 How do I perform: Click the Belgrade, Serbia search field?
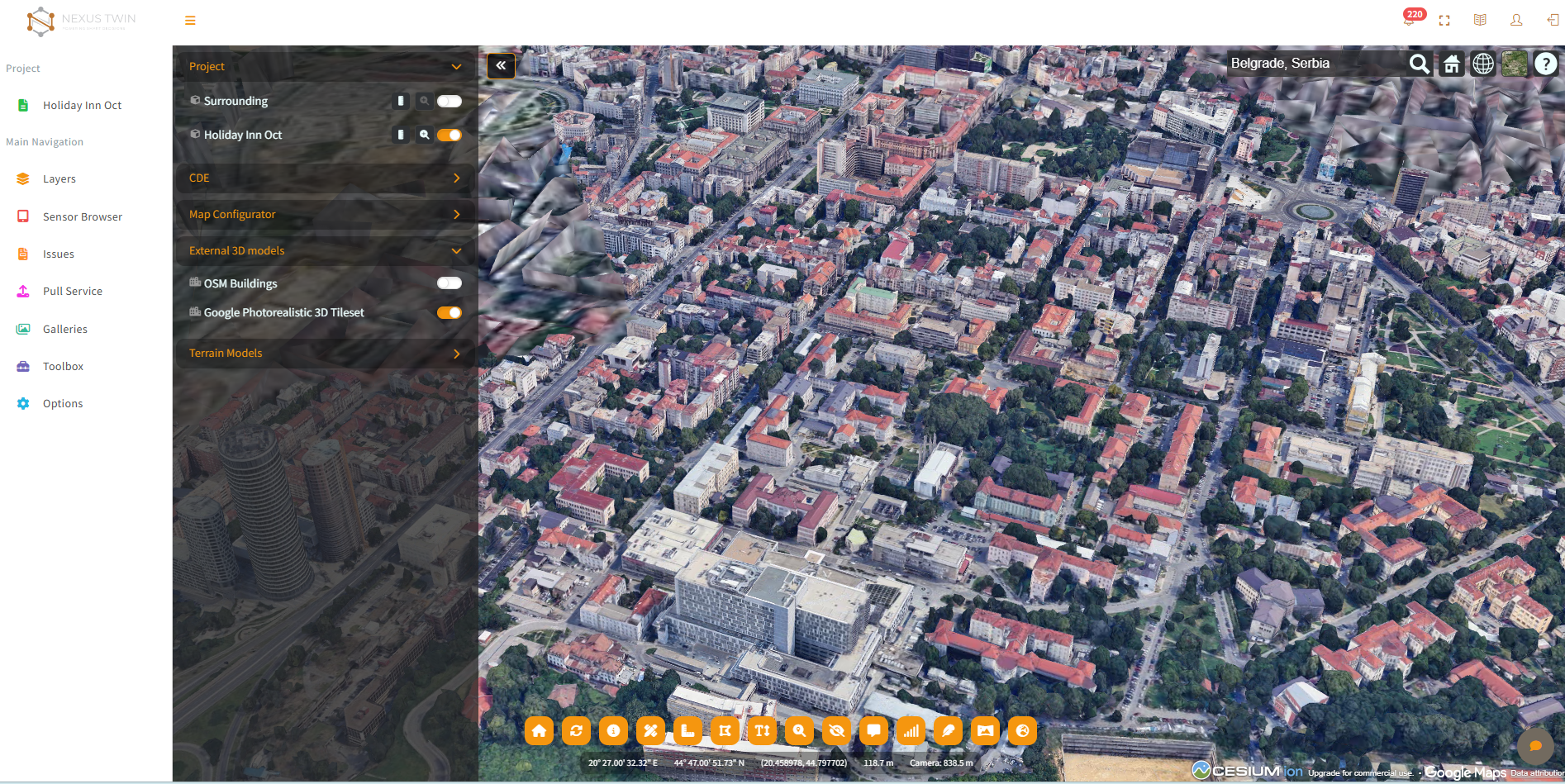[x=1317, y=64]
